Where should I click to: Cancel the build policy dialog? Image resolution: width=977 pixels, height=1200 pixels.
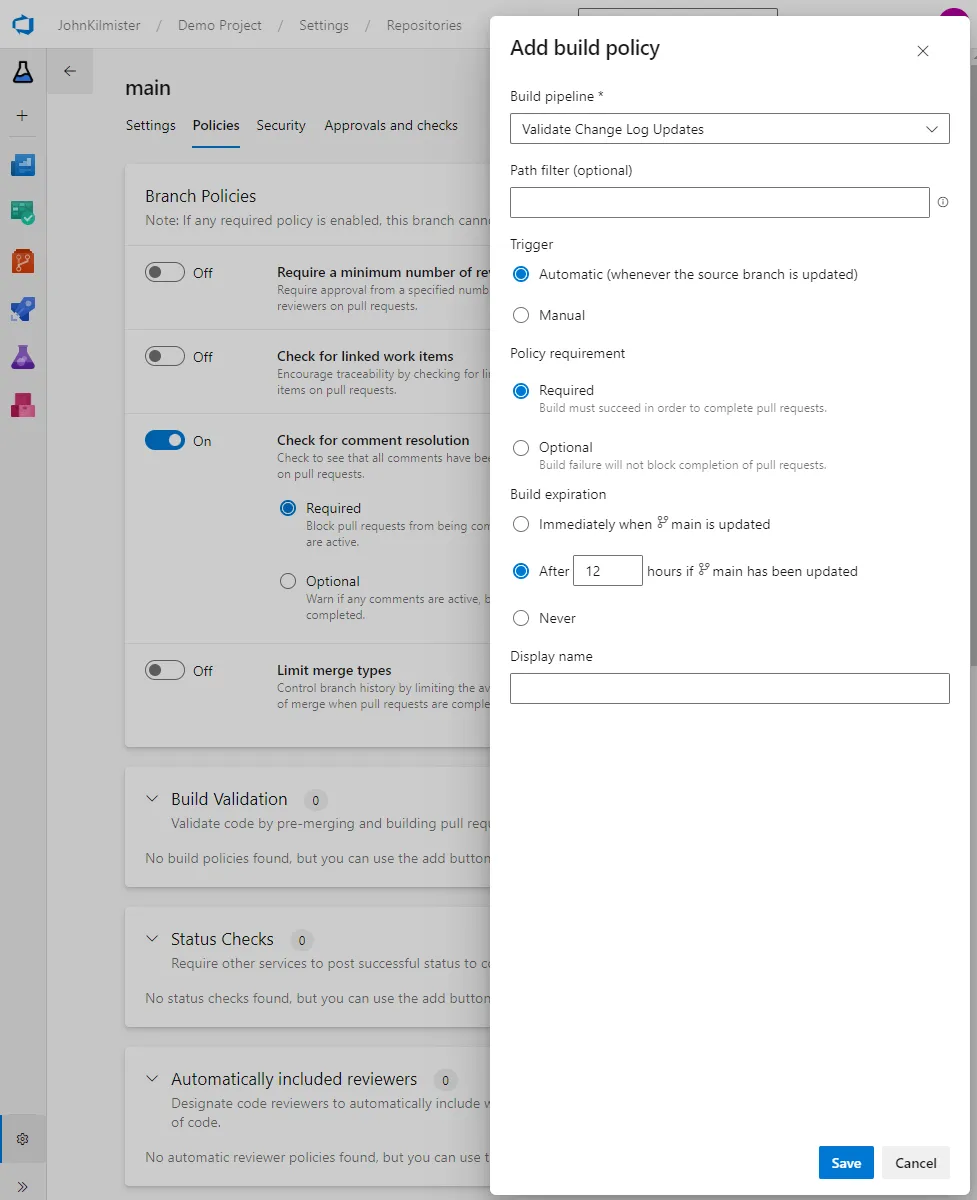pos(916,1163)
